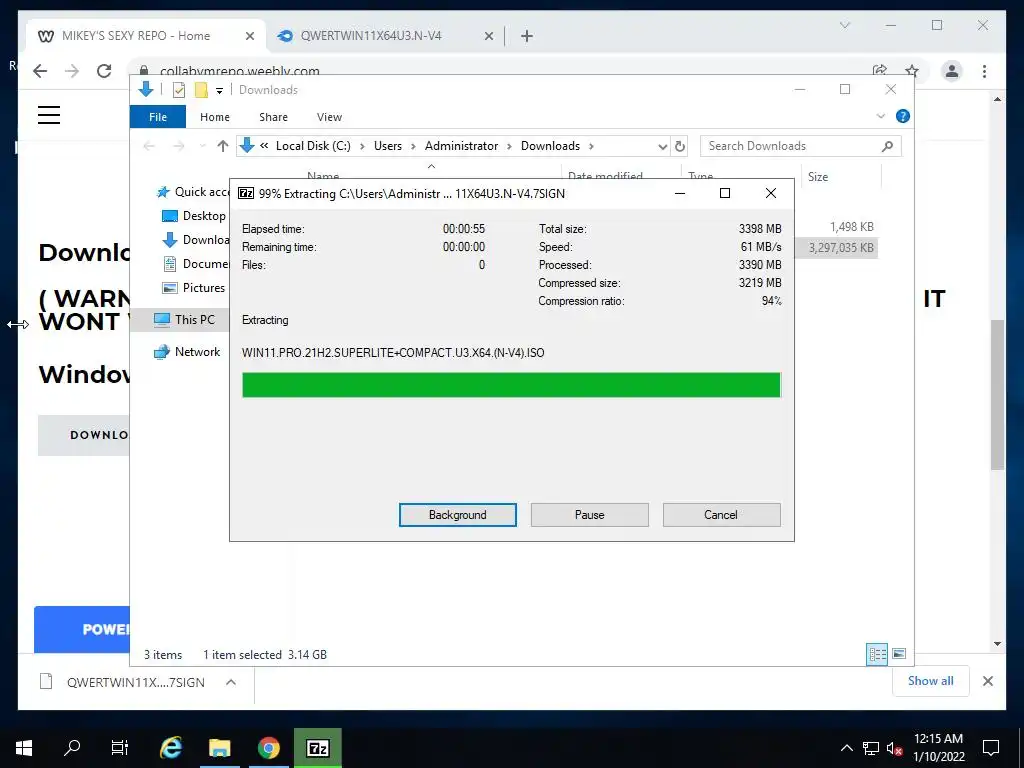Reload the Chrome page

tap(104, 71)
